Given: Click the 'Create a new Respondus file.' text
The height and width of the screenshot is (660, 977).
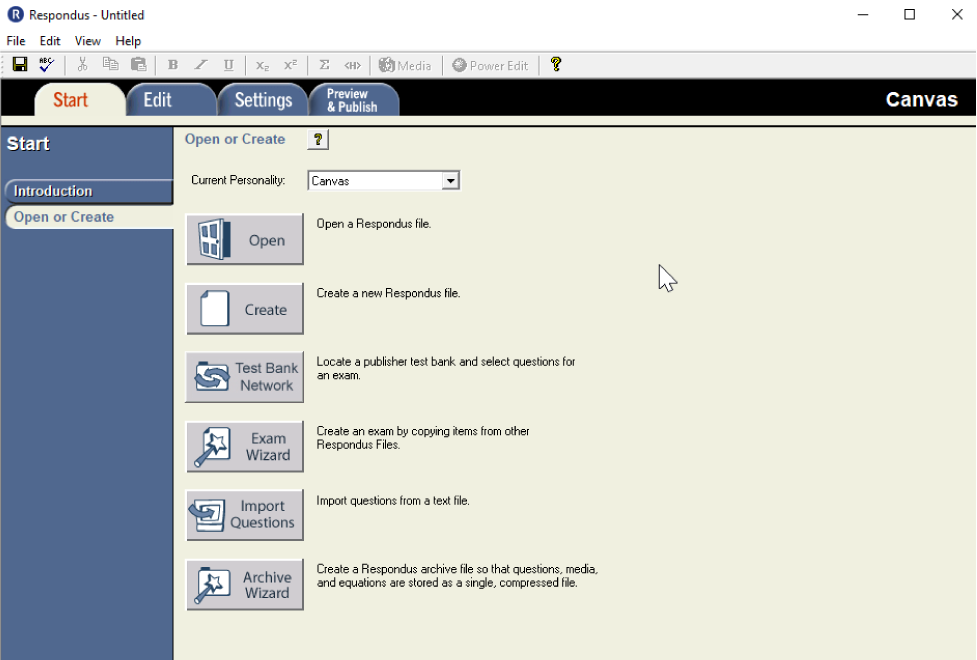Looking at the screenshot, I should tap(388, 293).
